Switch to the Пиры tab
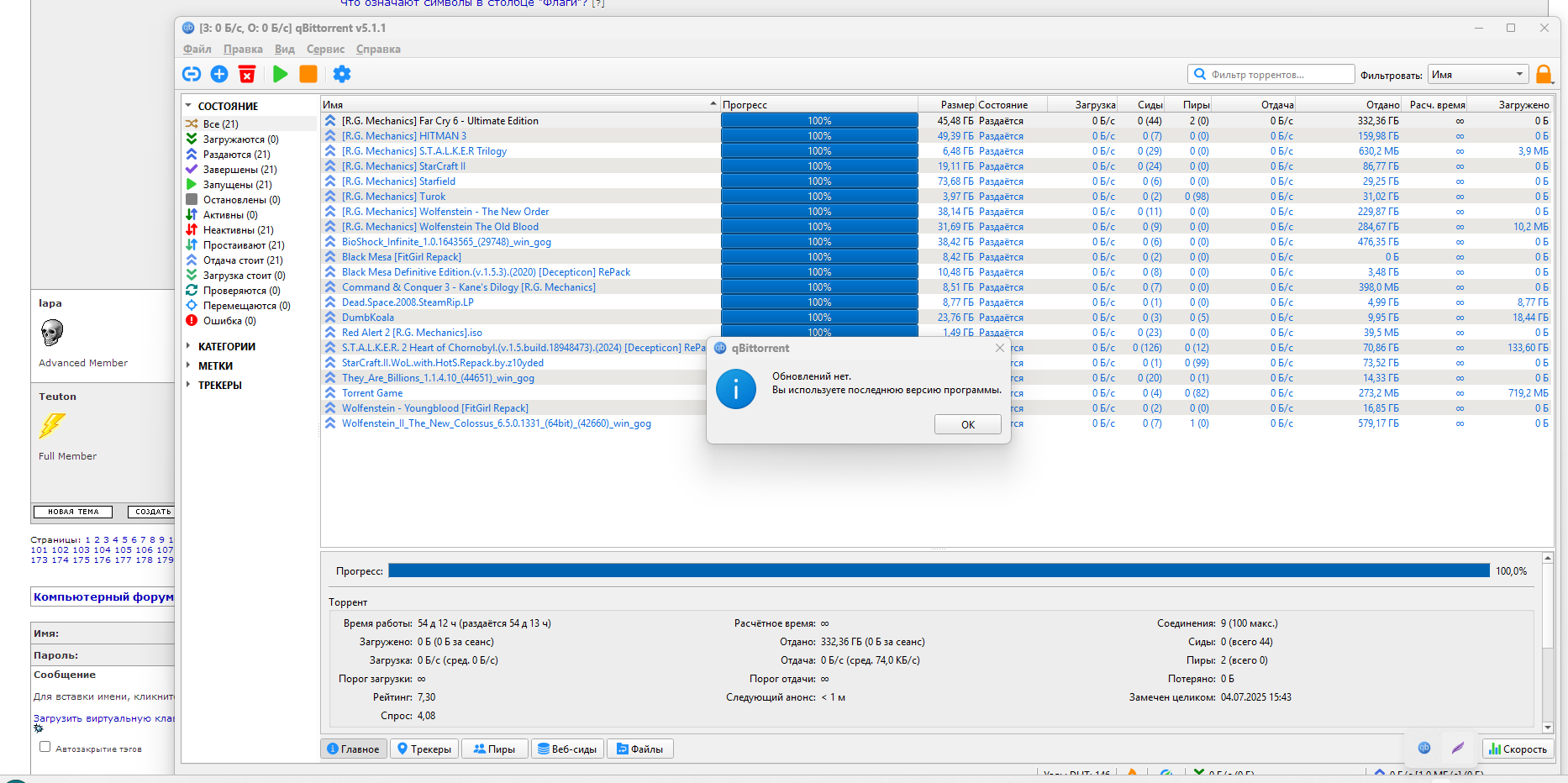The image size is (1568, 783). coord(494,749)
